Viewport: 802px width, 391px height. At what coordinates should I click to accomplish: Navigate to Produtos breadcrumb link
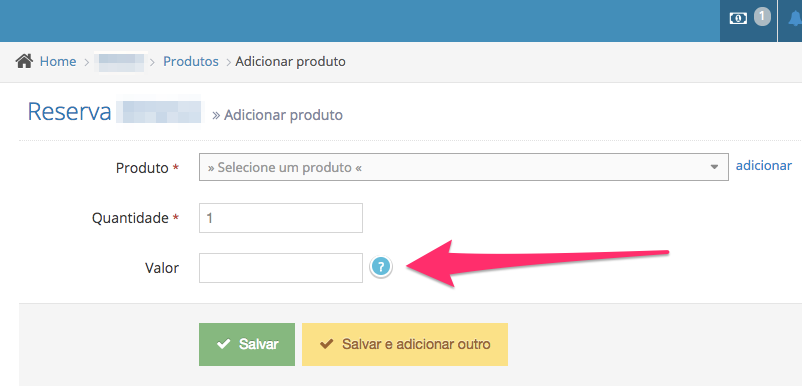(191, 62)
